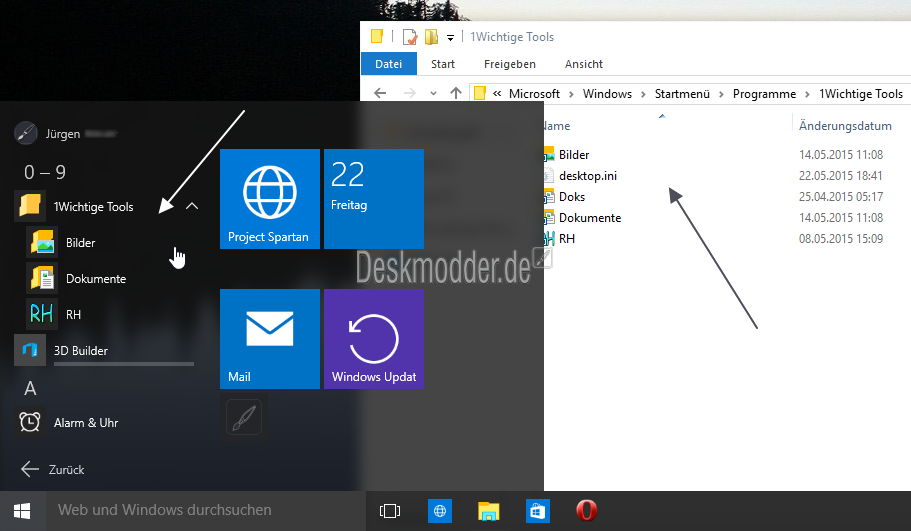Open recent locations dropdown in Explorer

(x=433, y=93)
